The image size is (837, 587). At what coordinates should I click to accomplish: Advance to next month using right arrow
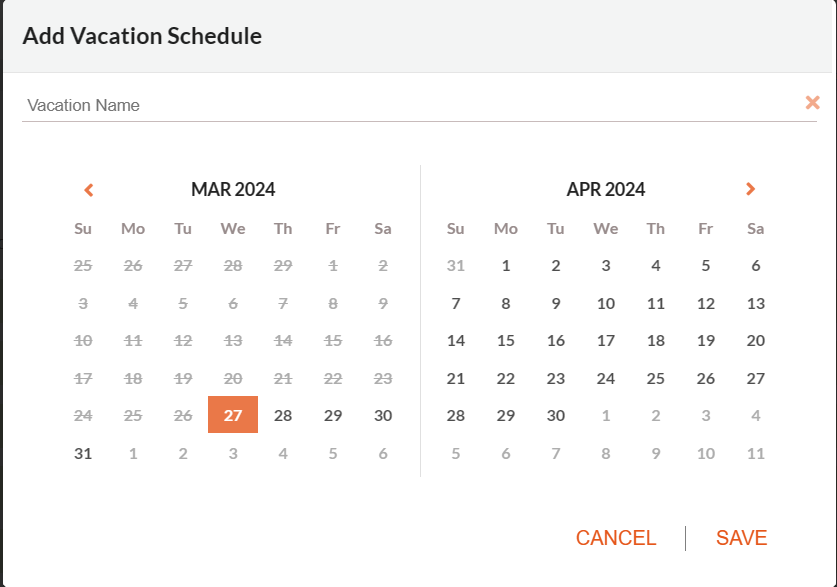[750, 189]
